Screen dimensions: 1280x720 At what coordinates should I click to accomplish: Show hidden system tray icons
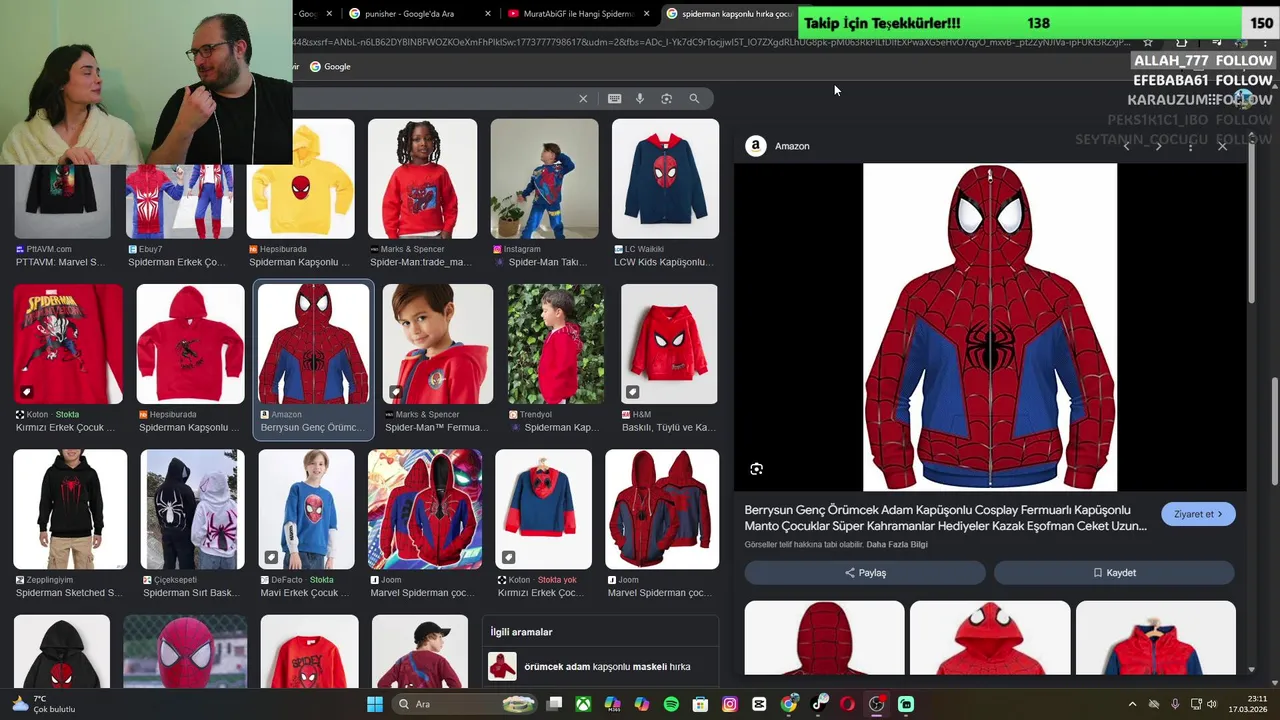click(1132, 704)
